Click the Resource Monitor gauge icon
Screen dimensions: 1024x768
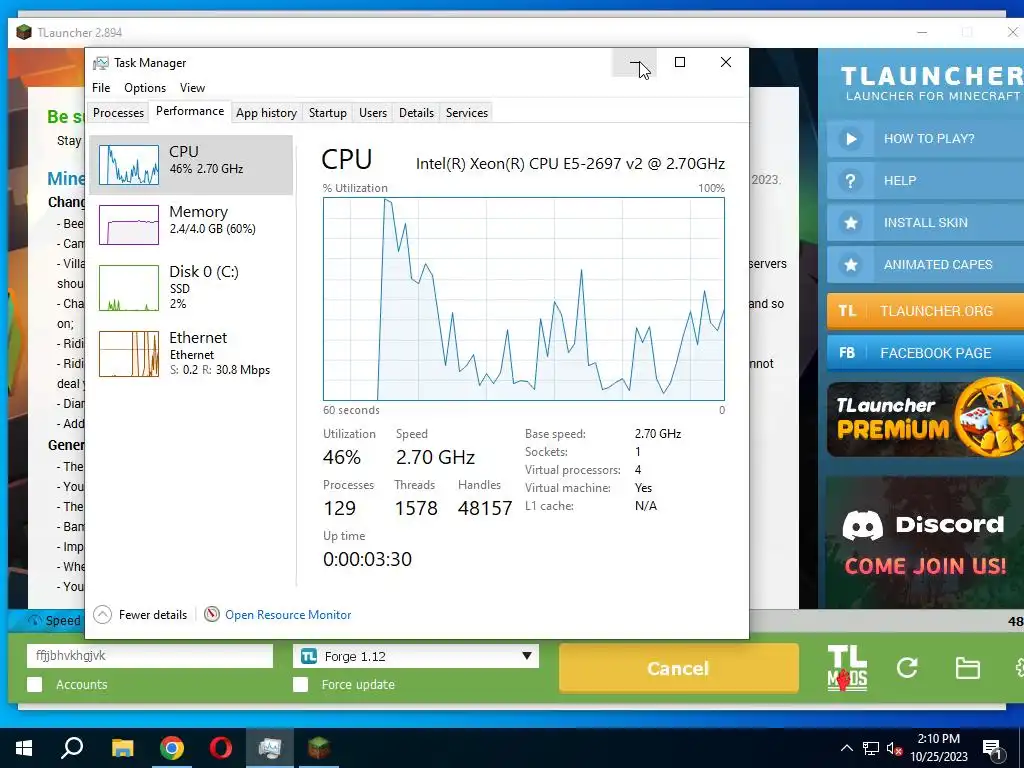(212, 615)
